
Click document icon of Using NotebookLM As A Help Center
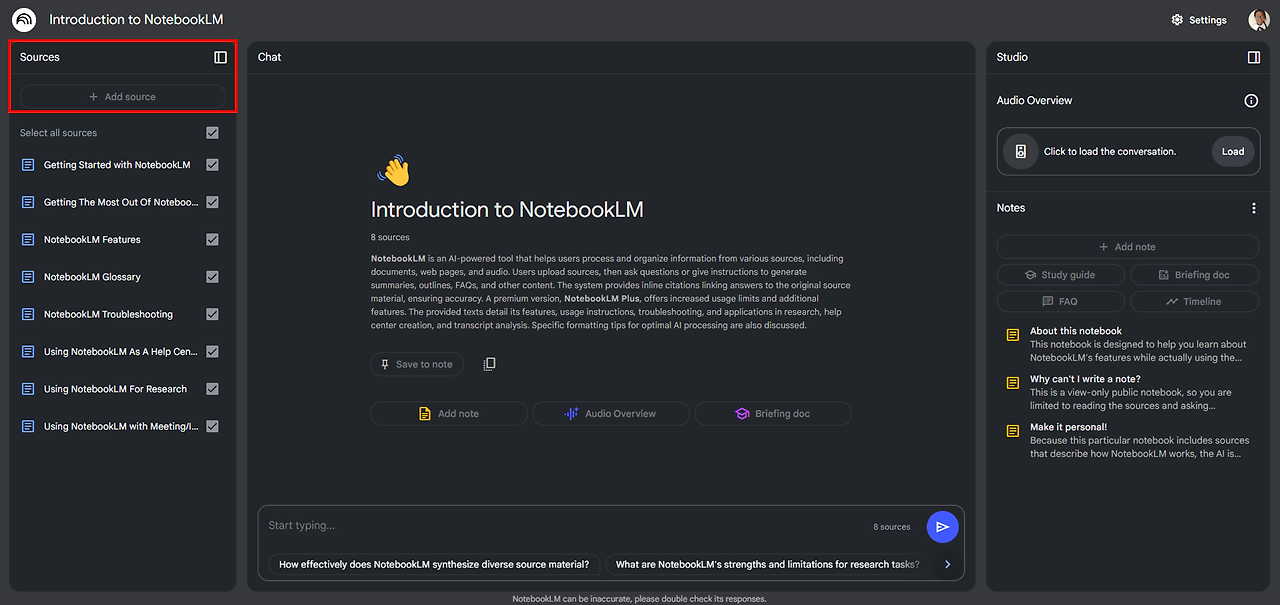(28, 352)
